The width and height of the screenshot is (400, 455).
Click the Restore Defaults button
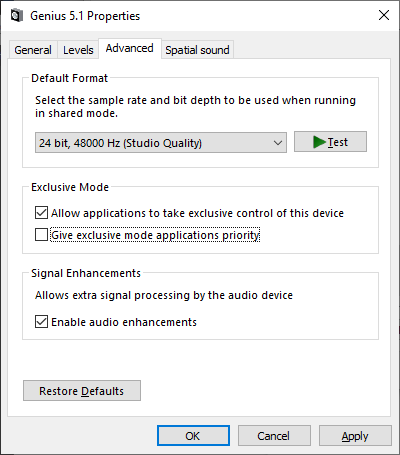82,391
